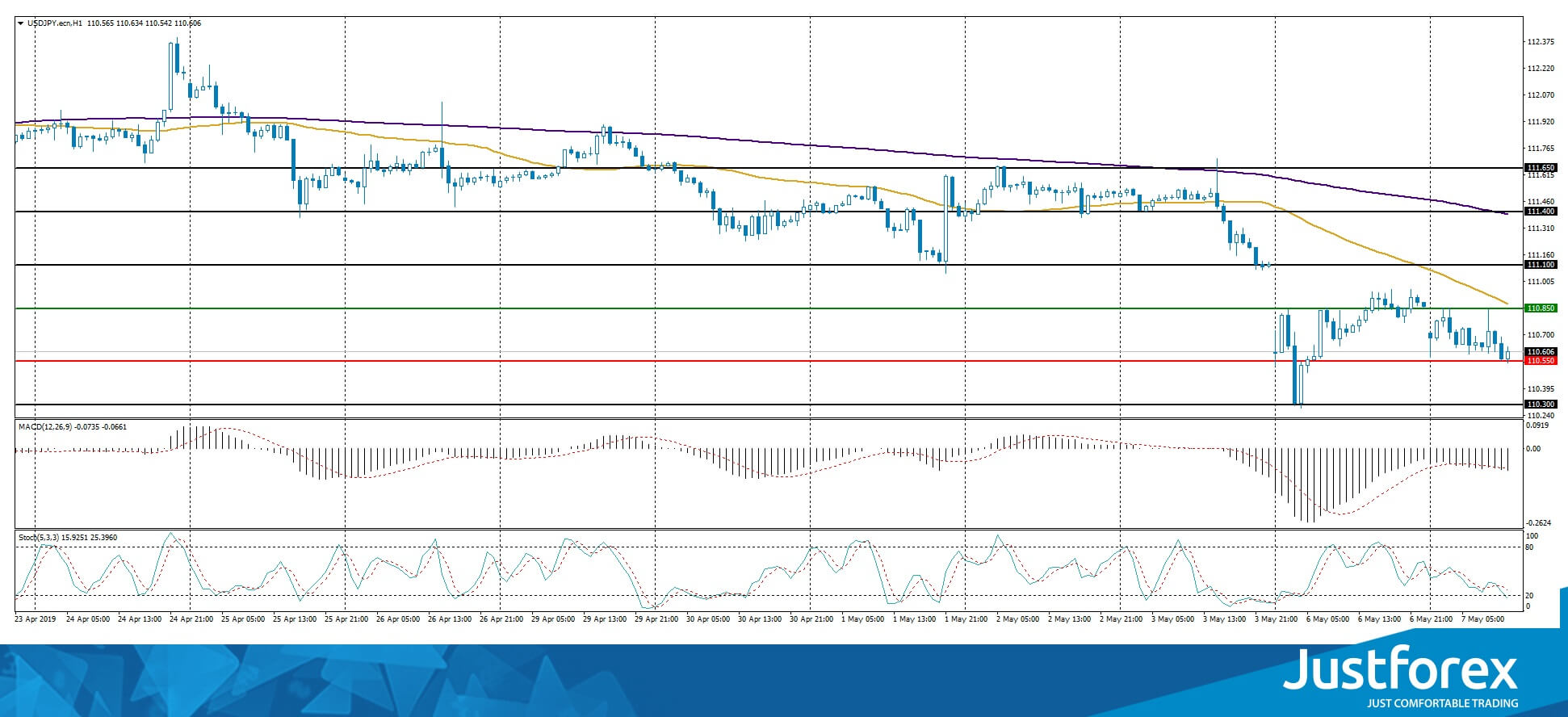Viewport: 1568px width, 717px height.
Task: Click the 2 May 05:00 time label
Action: point(1018,619)
